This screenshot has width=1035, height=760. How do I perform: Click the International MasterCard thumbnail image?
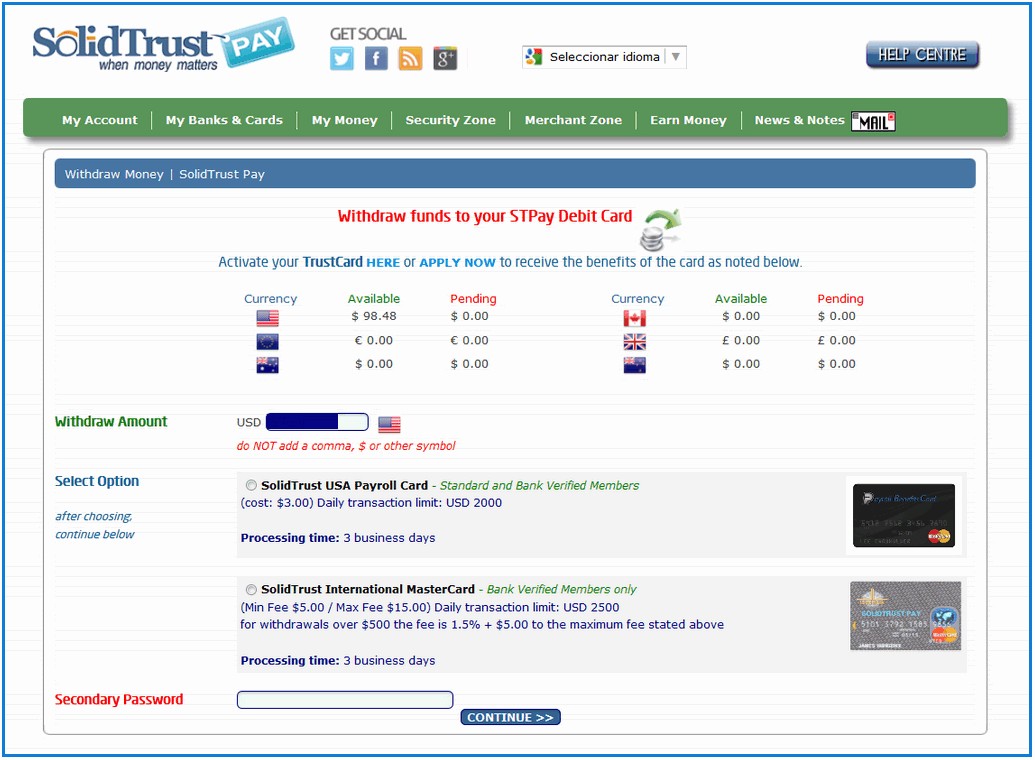click(905, 616)
